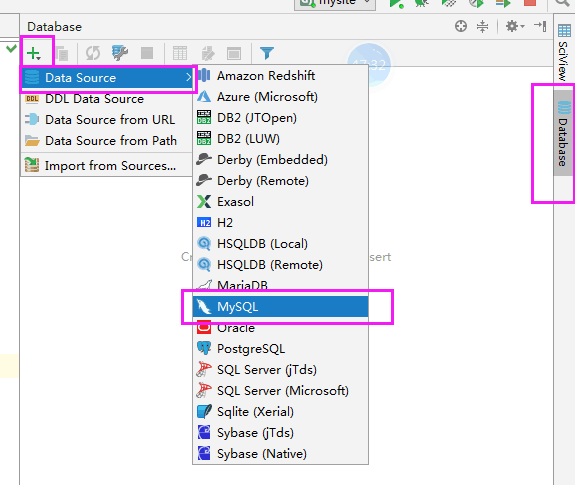The height and width of the screenshot is (485, 575).
Task: Click the green plus New button
Action: [34, 53]
